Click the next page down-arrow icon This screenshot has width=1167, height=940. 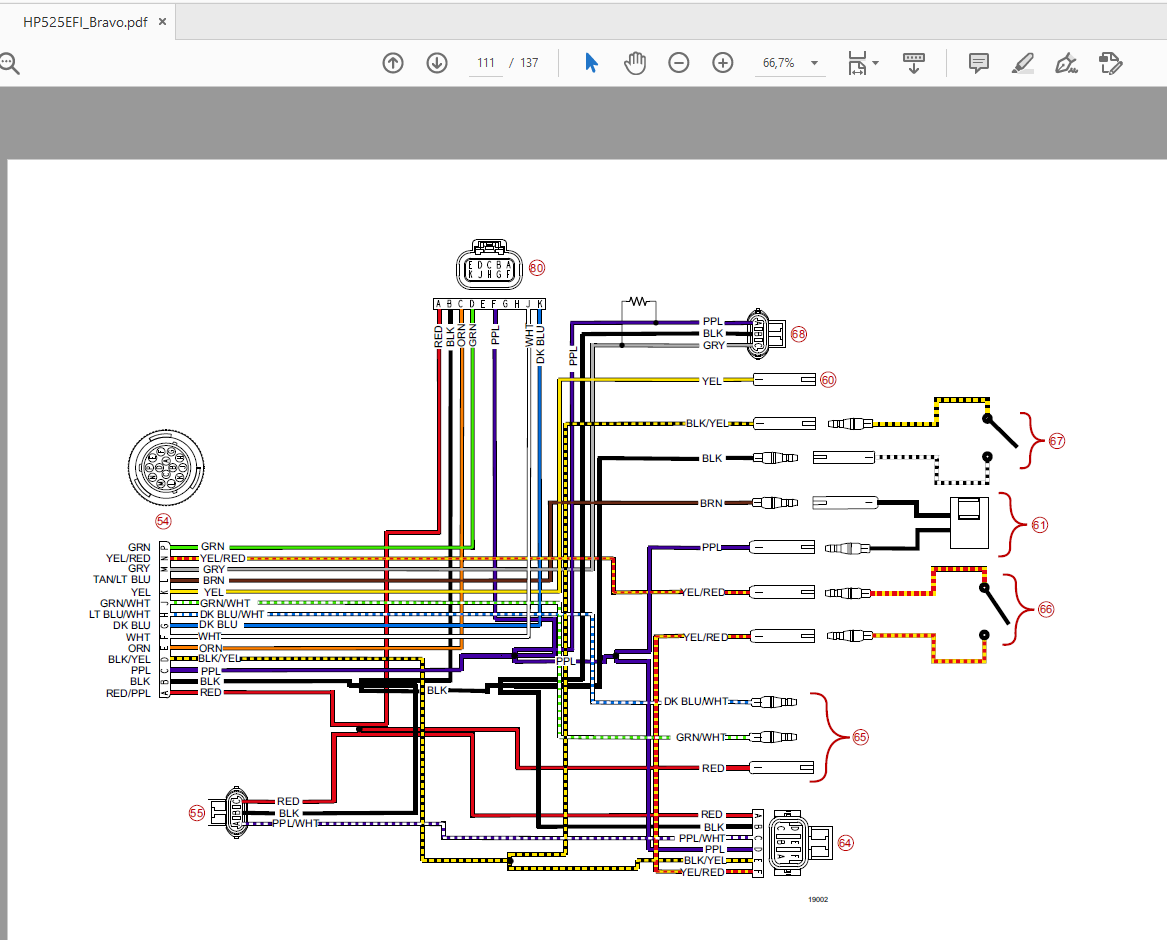coord(437,63)
